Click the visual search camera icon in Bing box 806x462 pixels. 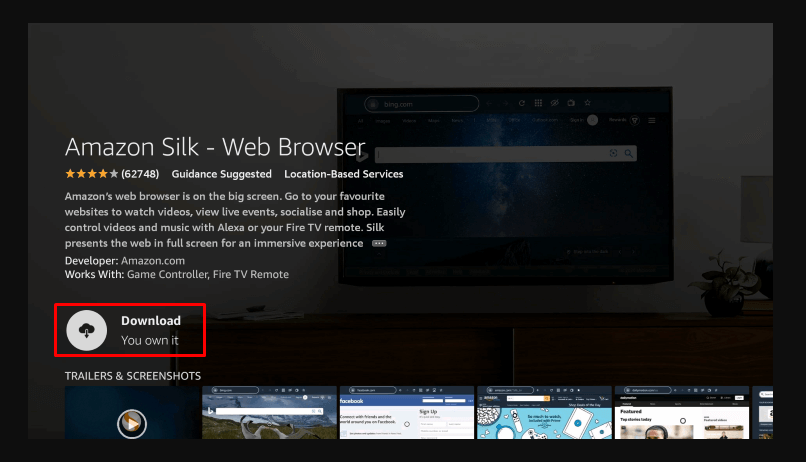pos(613,154)
